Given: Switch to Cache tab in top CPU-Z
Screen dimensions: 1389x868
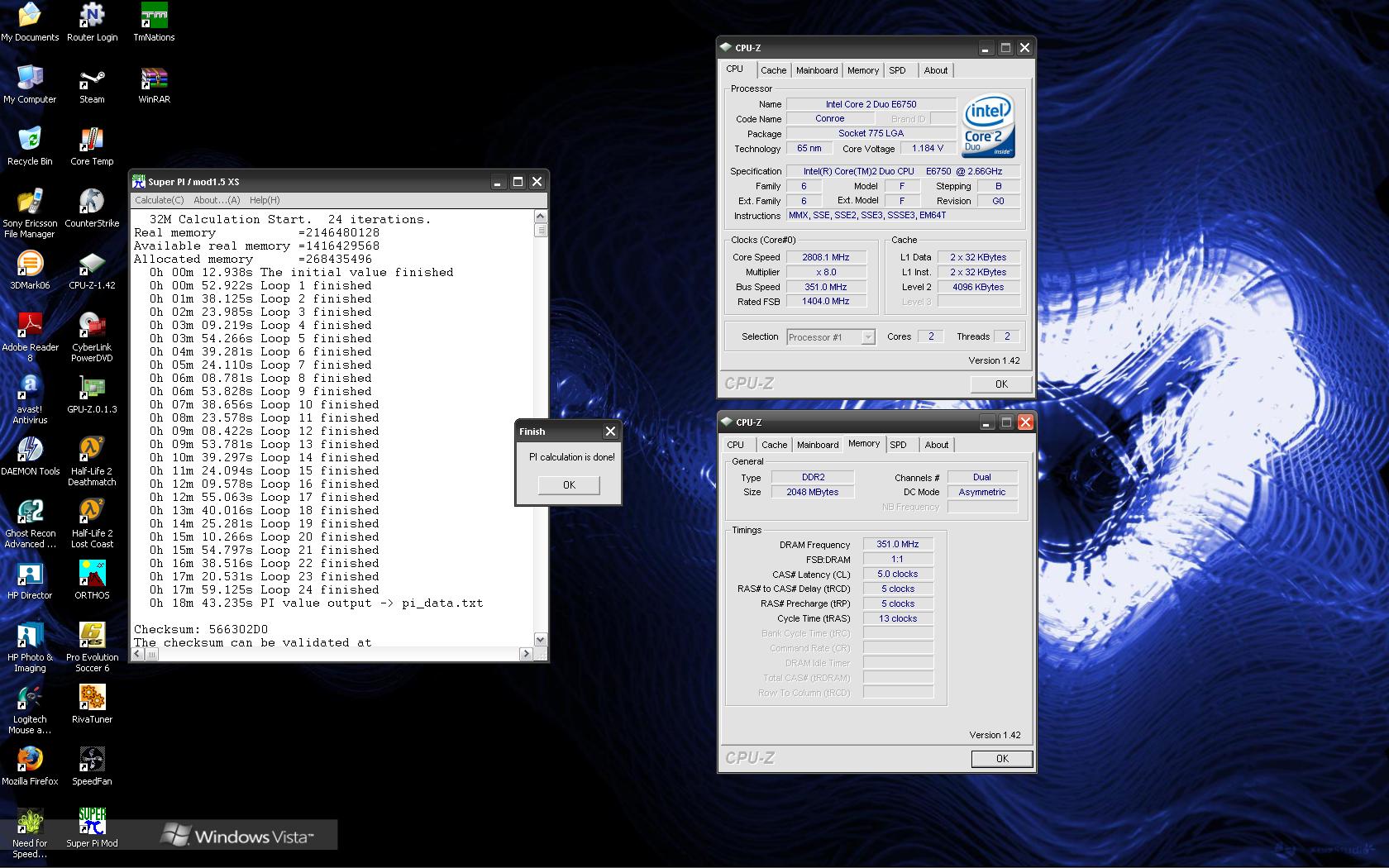Looking at the screenshot, I should (x=773, y=70).
